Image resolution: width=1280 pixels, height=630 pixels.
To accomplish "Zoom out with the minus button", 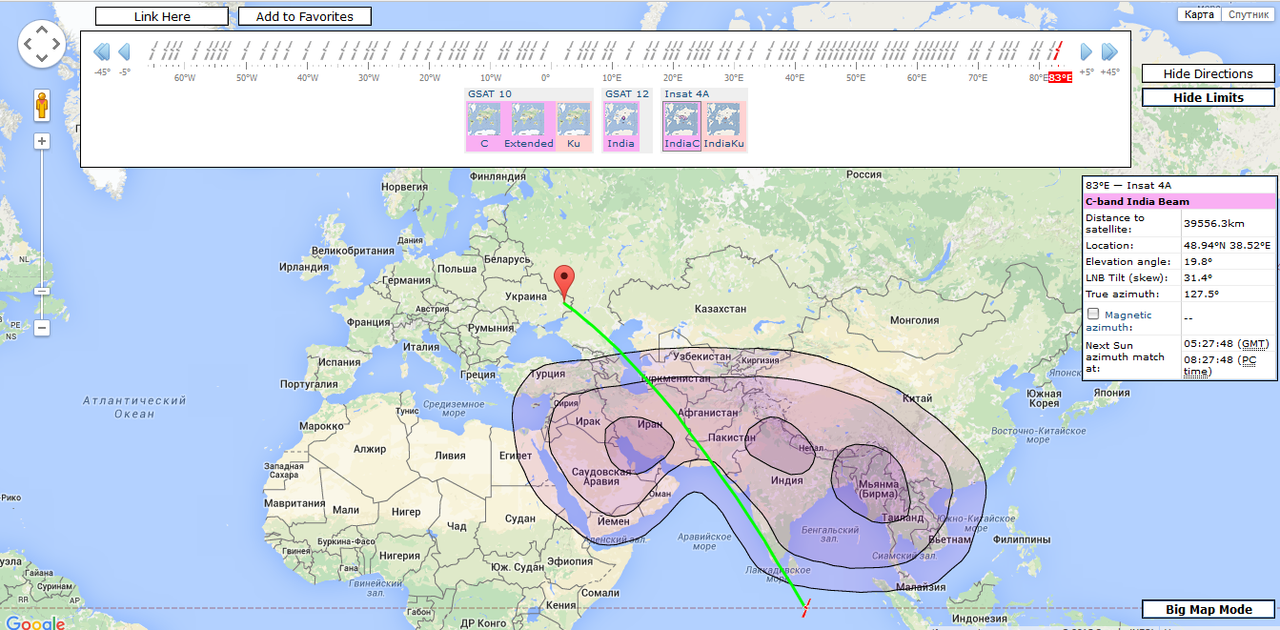I will [42, 328].
